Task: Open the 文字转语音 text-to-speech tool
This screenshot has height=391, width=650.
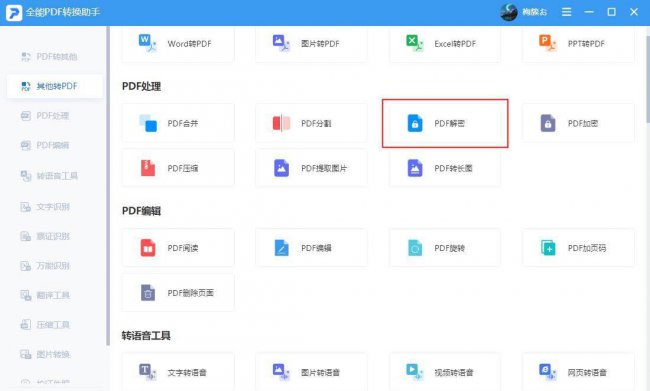Action: [178, 372]
